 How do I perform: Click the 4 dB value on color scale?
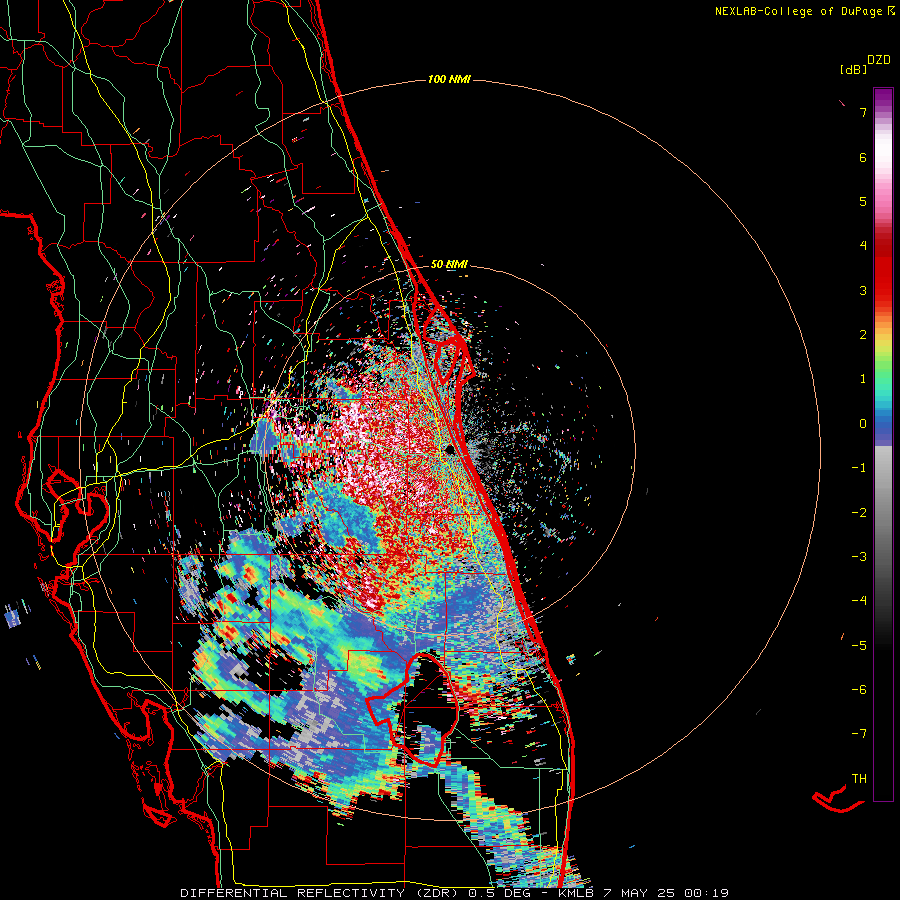coord(863,246)
